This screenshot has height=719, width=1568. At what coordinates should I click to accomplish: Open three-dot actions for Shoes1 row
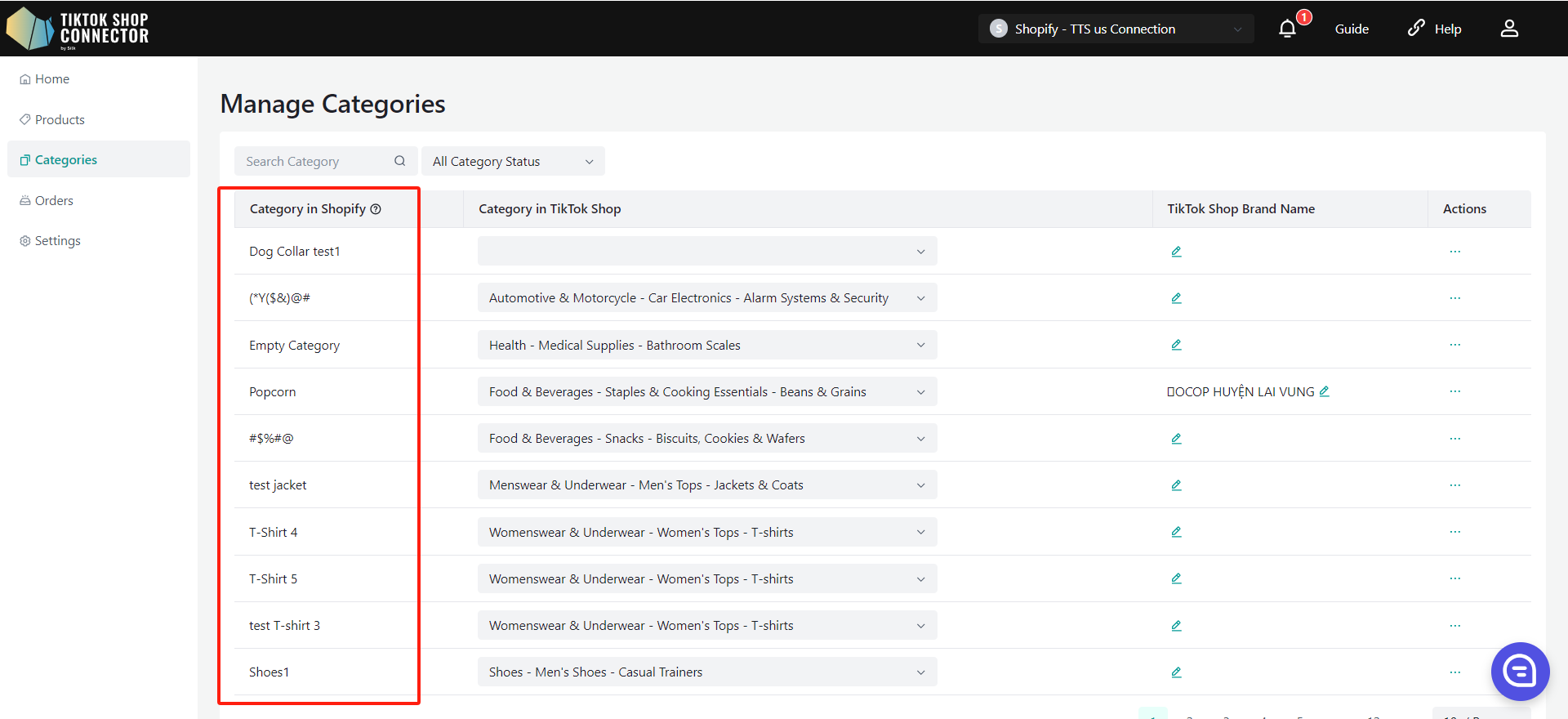1454,672
